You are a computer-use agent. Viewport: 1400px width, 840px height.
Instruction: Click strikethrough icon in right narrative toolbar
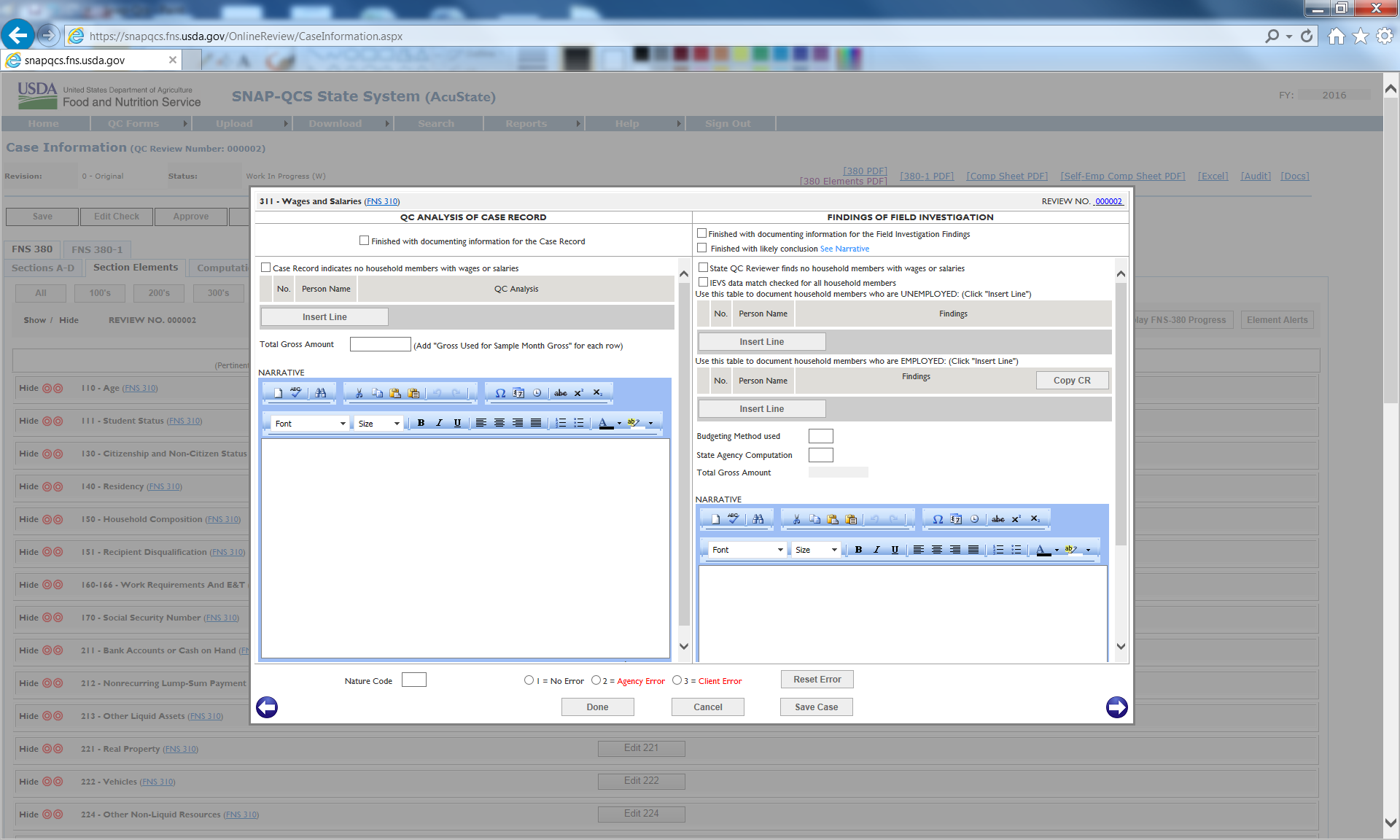coord(997,519)
